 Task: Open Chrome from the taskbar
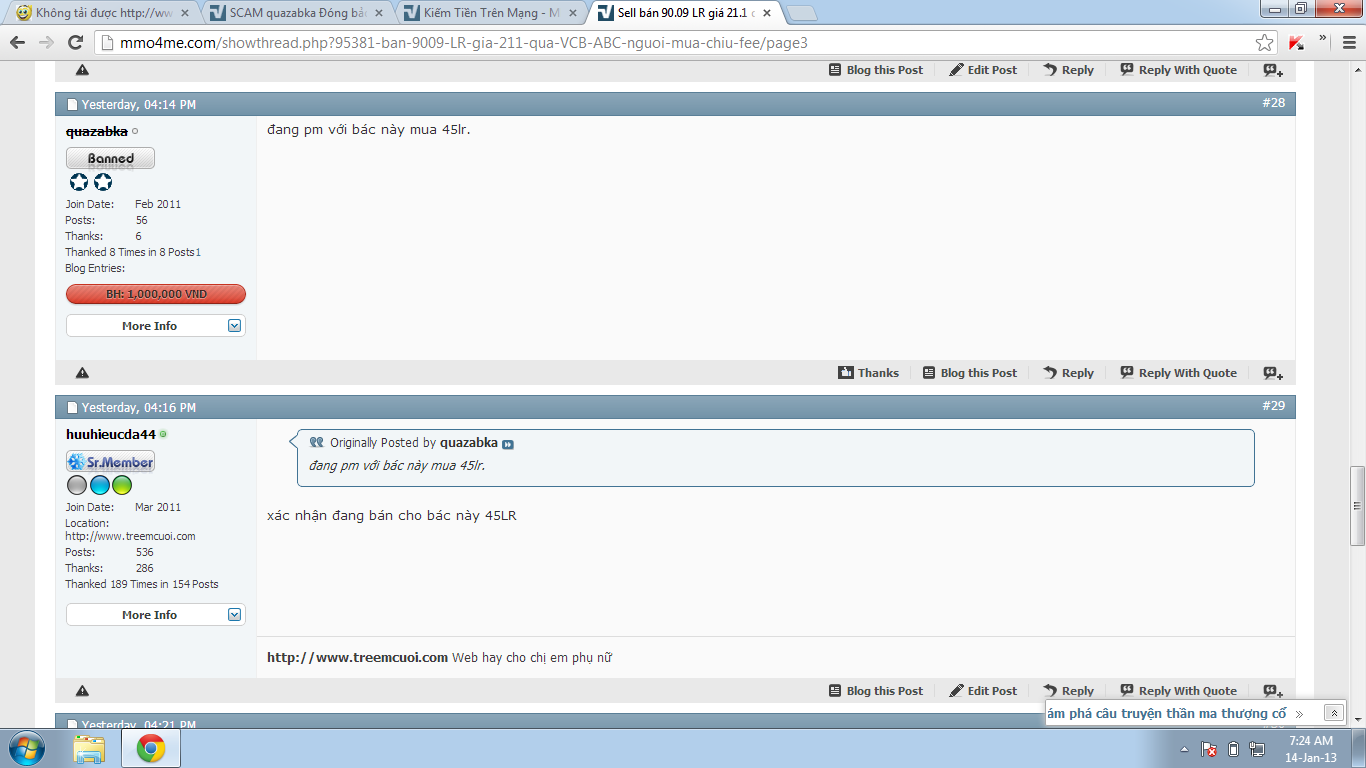pos(151,748)
